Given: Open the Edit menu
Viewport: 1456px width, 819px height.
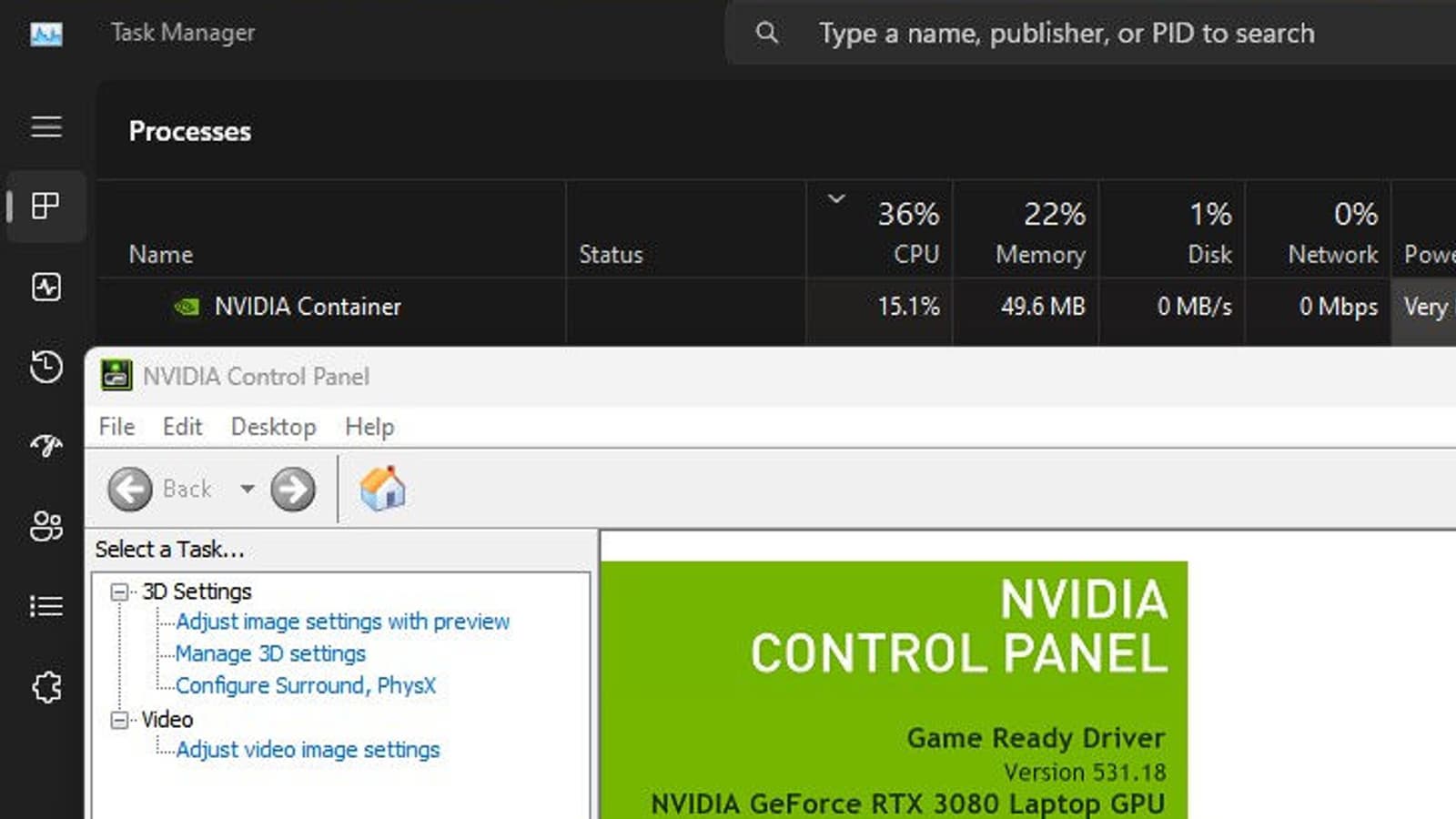Looking at the screenshot, I should point(182,427).
